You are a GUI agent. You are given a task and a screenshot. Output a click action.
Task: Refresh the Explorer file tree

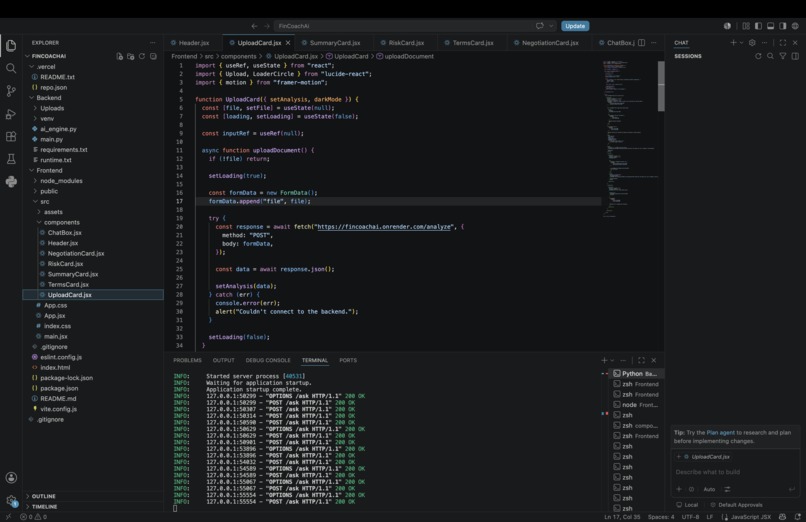coord(142,57)
